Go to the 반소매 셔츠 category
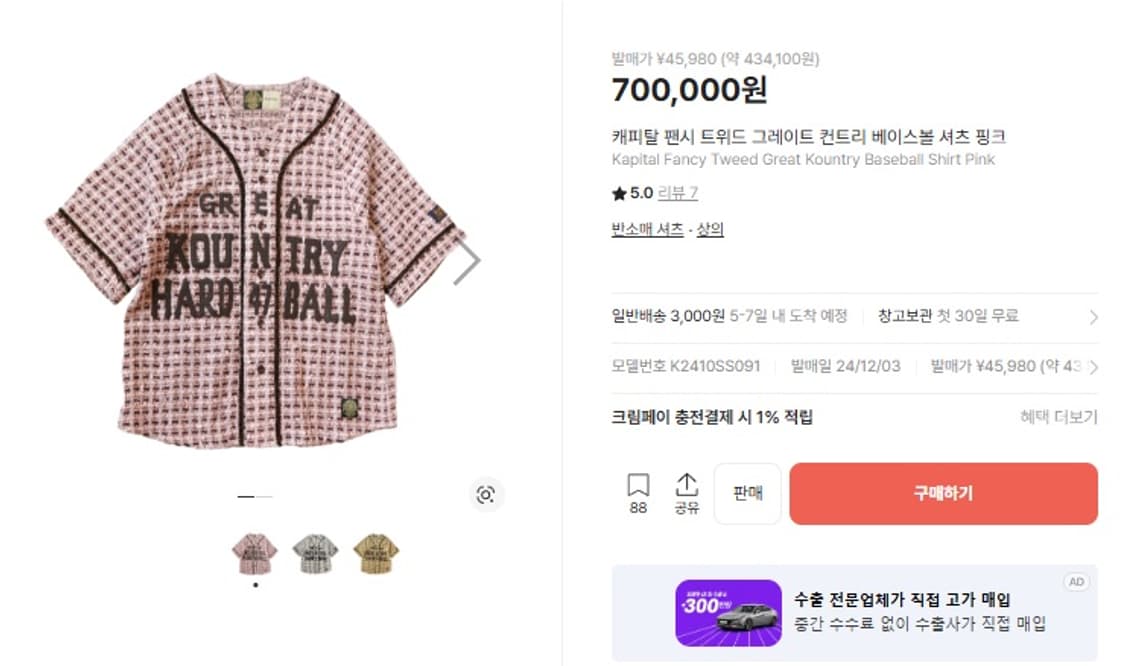This screenshot has height=666, width=1125. pos(647,229)
